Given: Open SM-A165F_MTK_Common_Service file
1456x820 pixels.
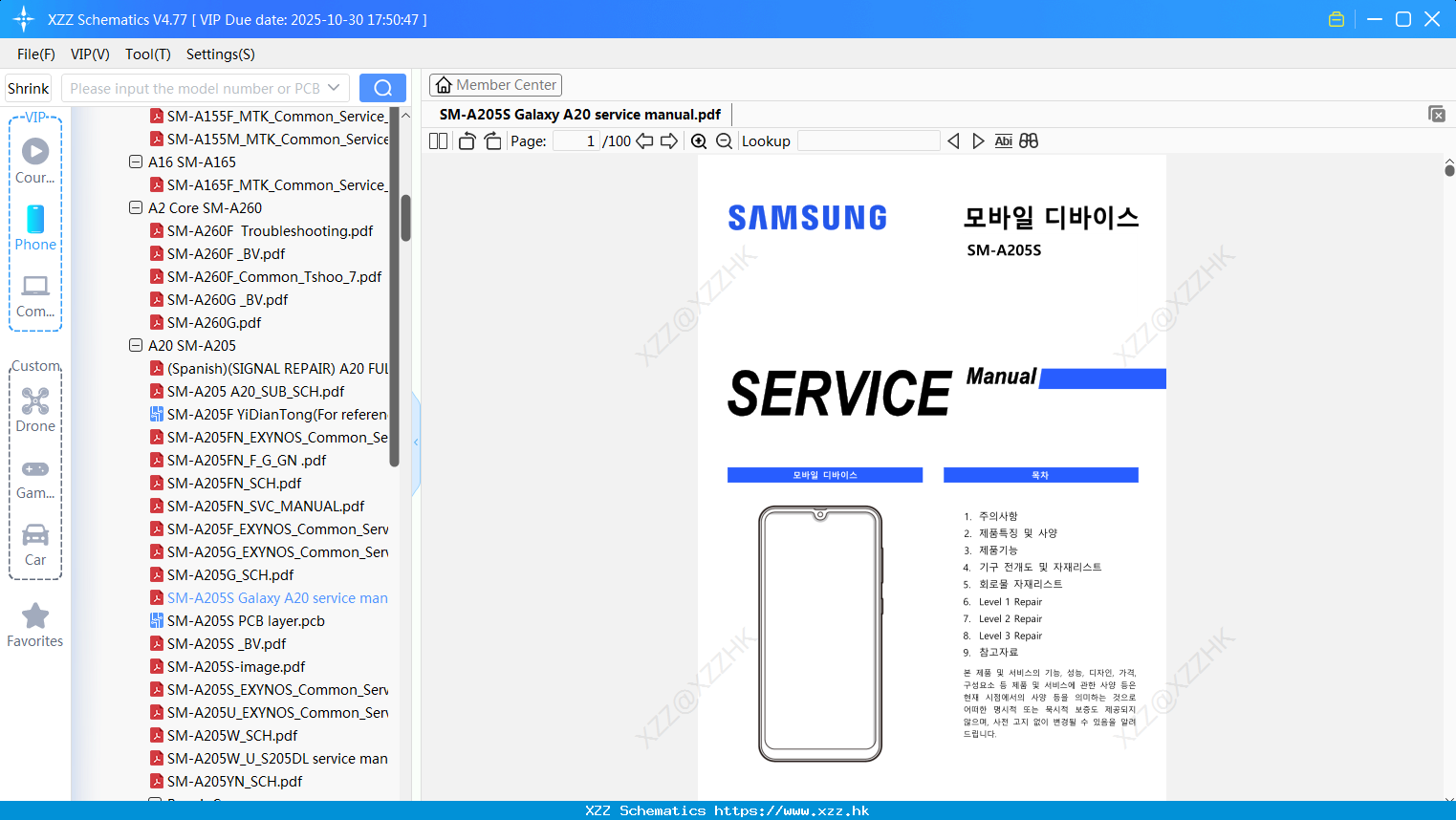Looking at the screenshot, I should pyautogui.click(x=276, y=185).
